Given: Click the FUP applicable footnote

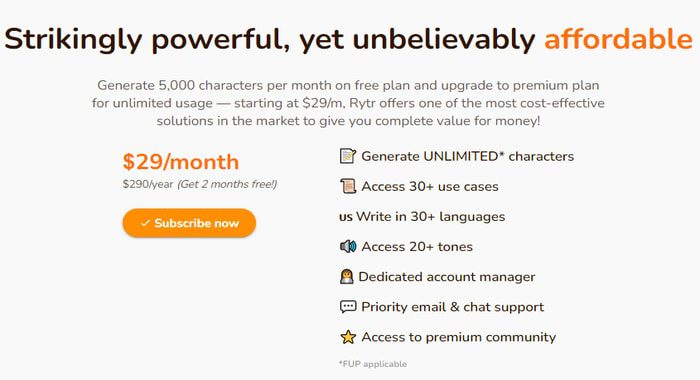Looking at the screenshot, I should tap(373, 364).
